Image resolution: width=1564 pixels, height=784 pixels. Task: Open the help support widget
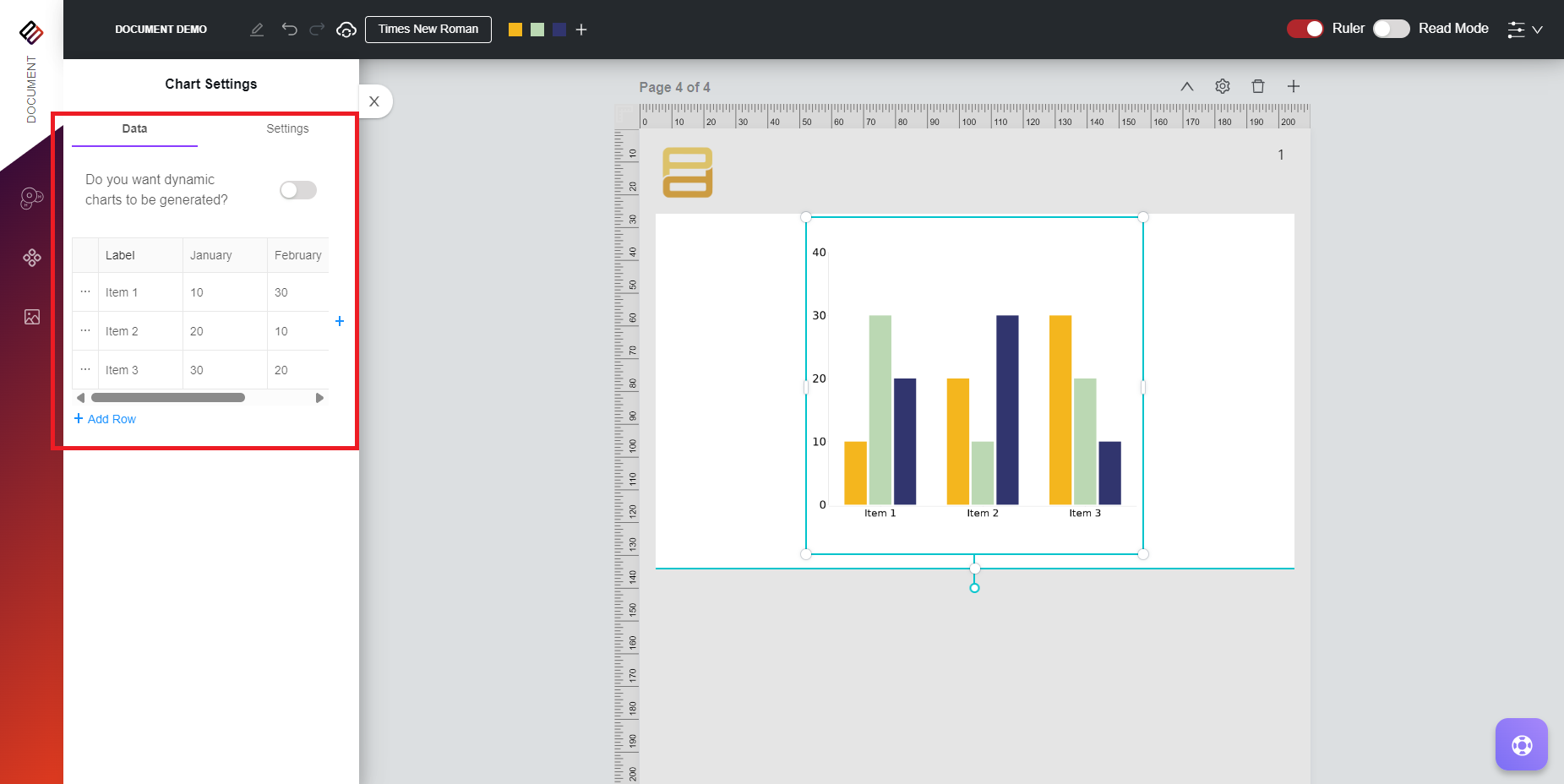[x=1521, y=744]
